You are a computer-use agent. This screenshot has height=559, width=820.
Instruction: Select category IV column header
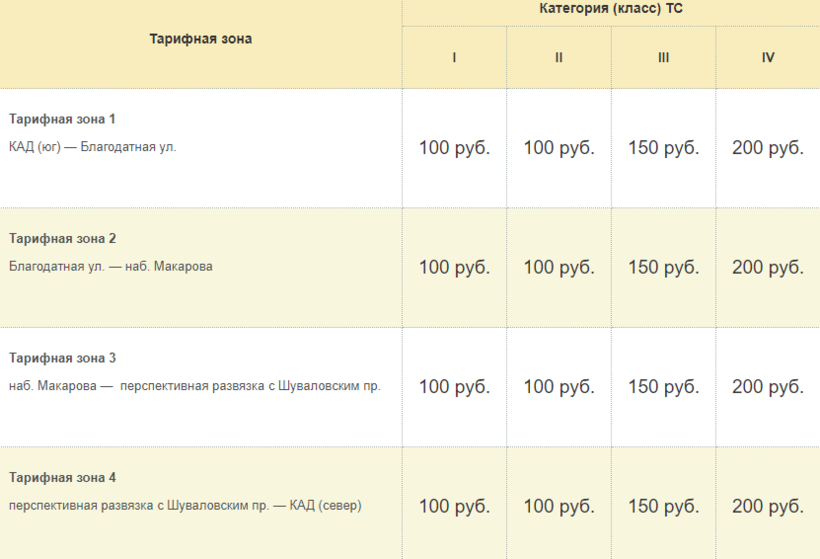point(768,58)
